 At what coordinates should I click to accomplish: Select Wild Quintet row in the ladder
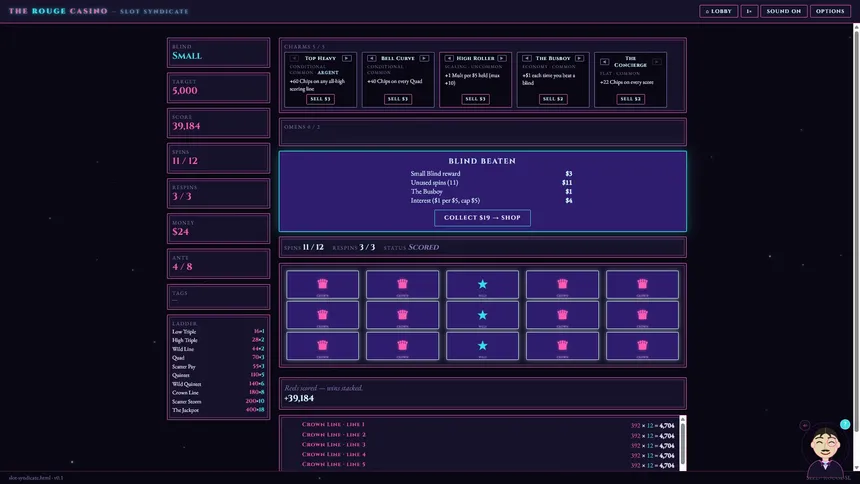point(218,384)
